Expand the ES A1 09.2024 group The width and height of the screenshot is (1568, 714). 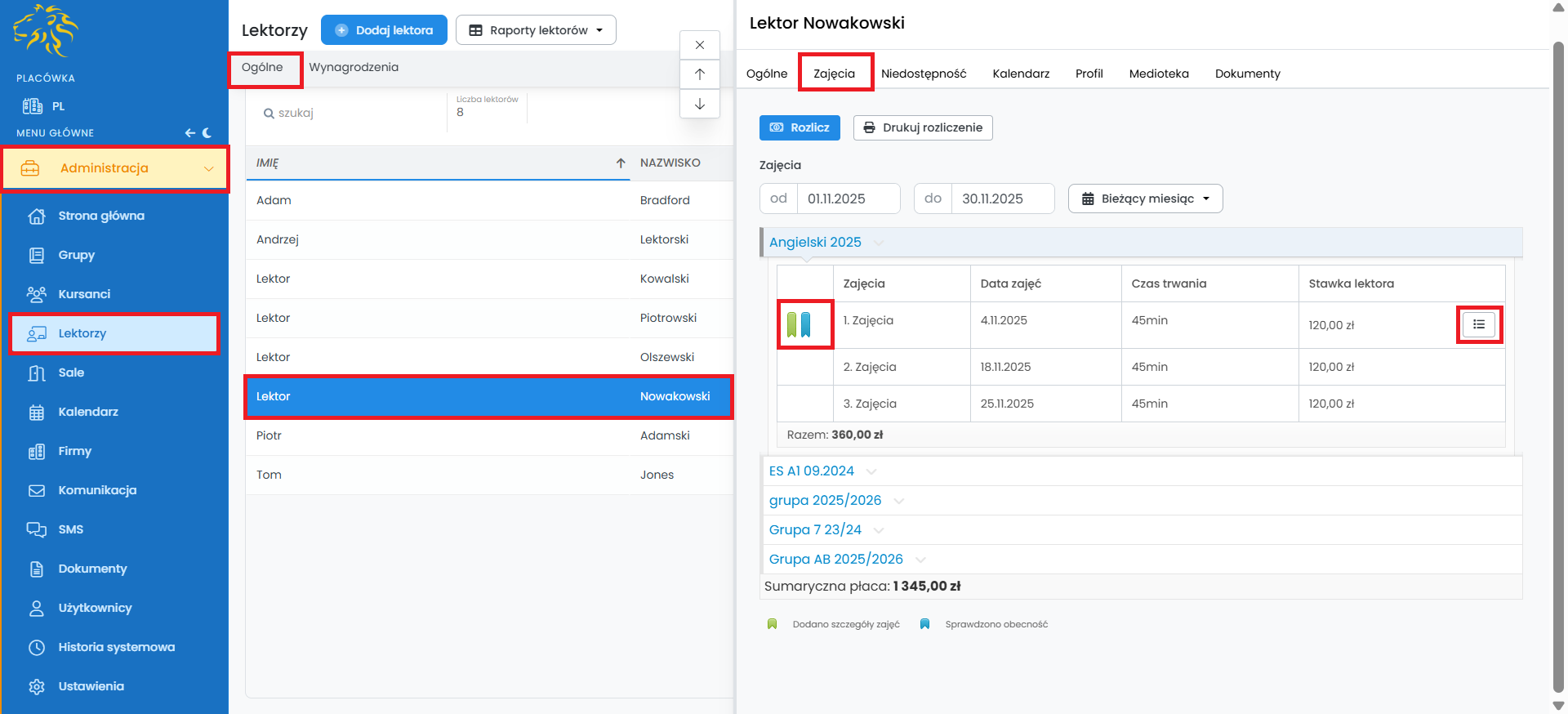[812, 471]
